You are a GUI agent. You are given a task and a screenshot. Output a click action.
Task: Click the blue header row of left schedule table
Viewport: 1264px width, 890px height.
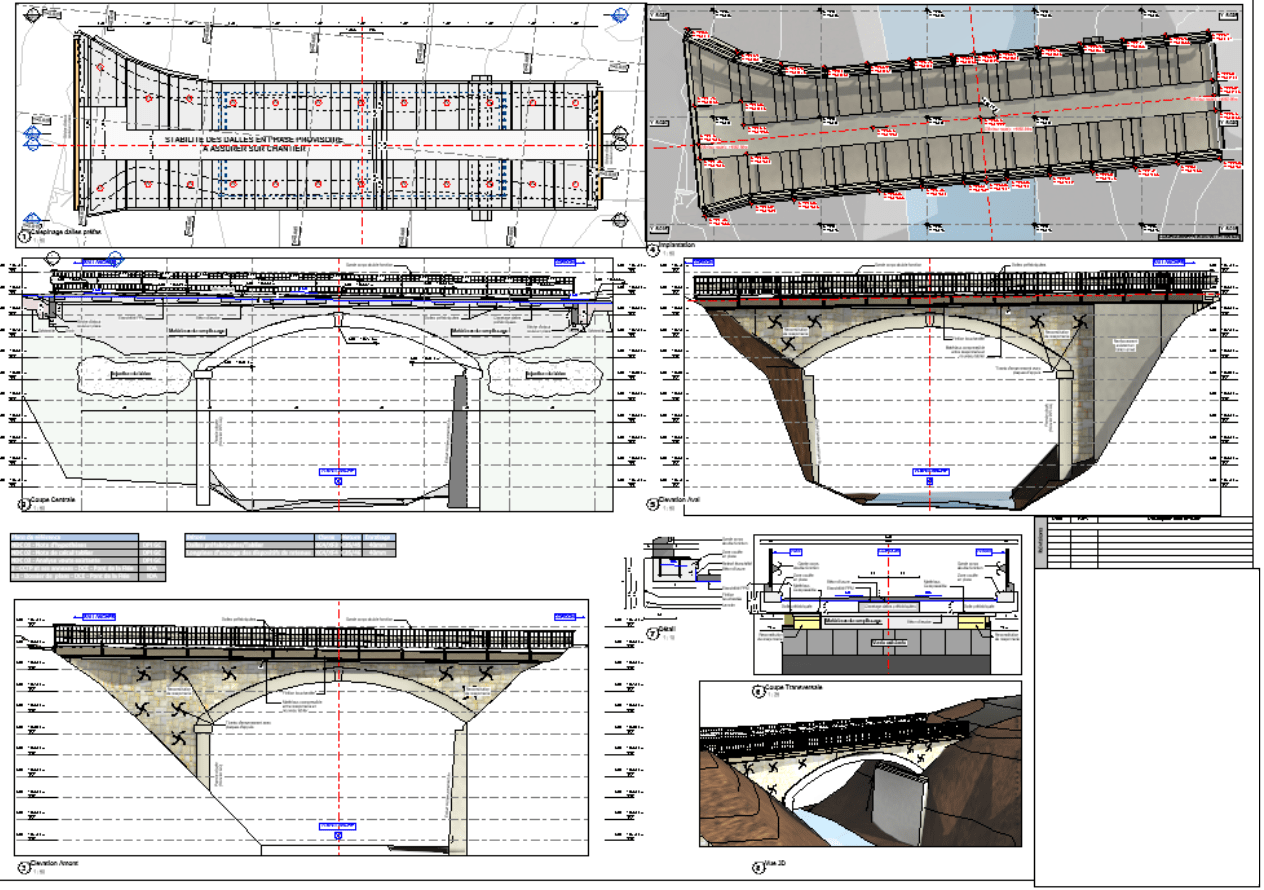(74, 537)
